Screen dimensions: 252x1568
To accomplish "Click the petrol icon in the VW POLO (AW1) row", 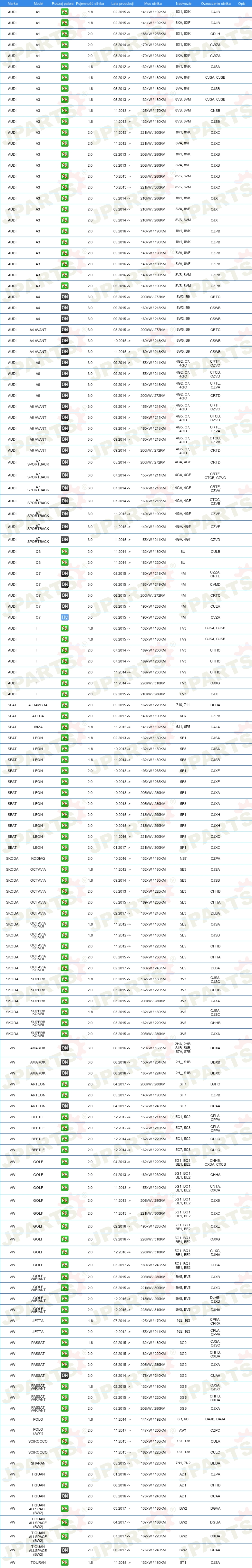I will [x=64, y=1430].
